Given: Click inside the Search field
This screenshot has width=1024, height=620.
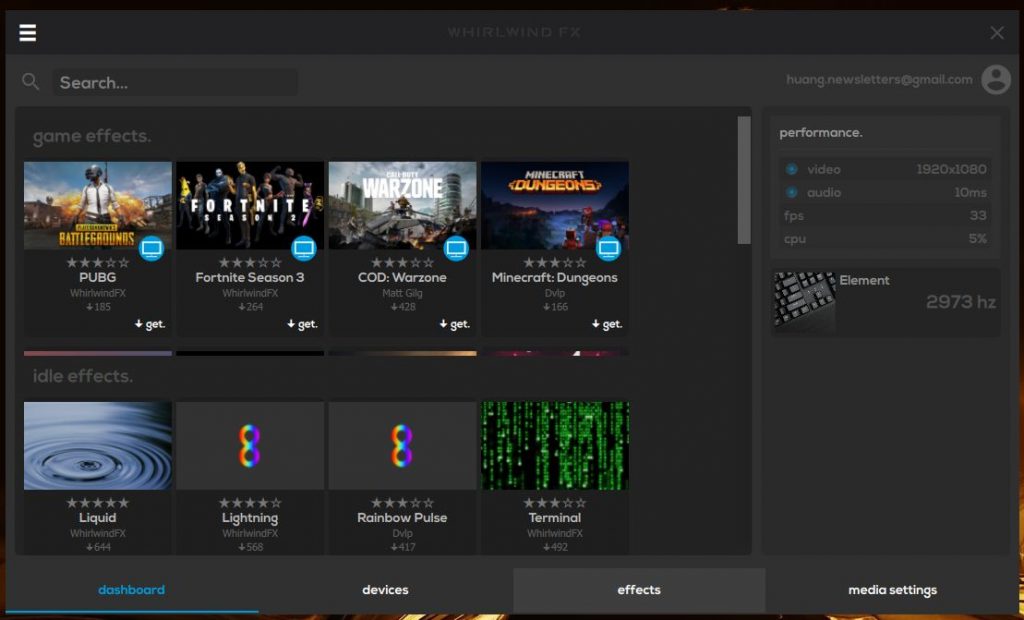Looking at the screenshot, I should (x=175, y=83).
